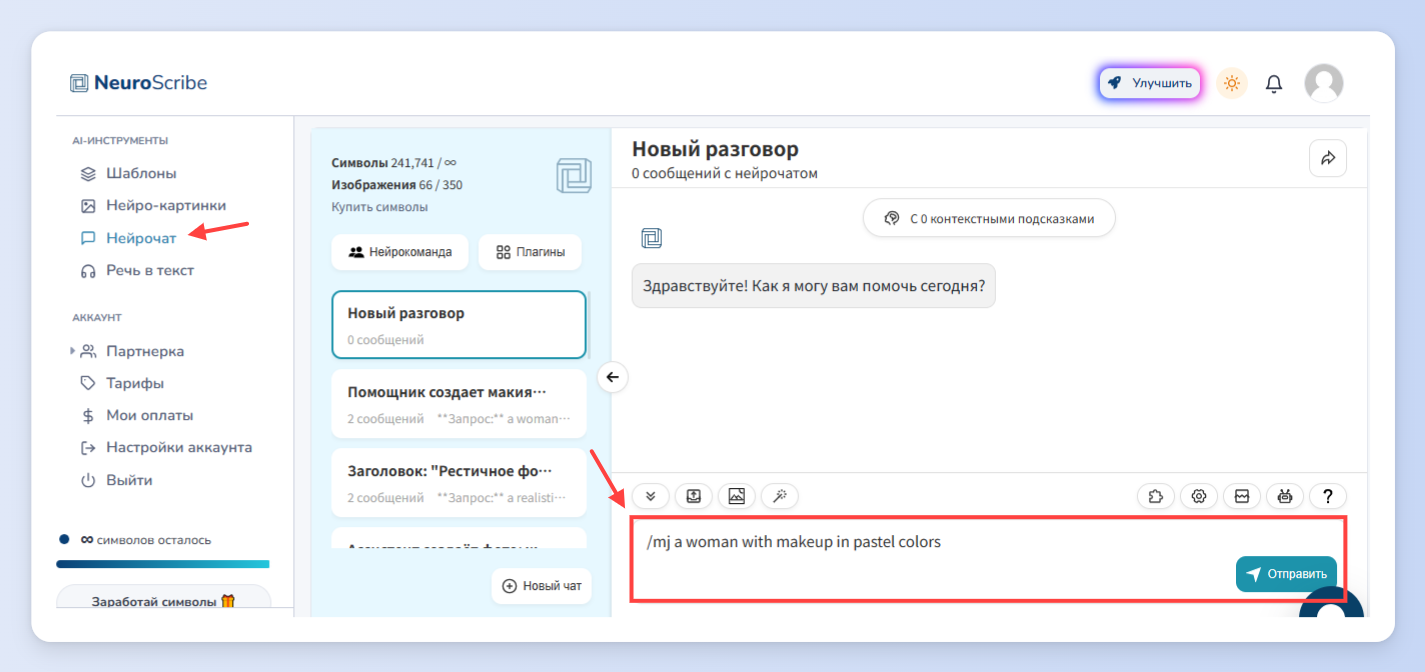
Task: Click the Новый разговор conversation title
Action: click(x=715, y=149)
